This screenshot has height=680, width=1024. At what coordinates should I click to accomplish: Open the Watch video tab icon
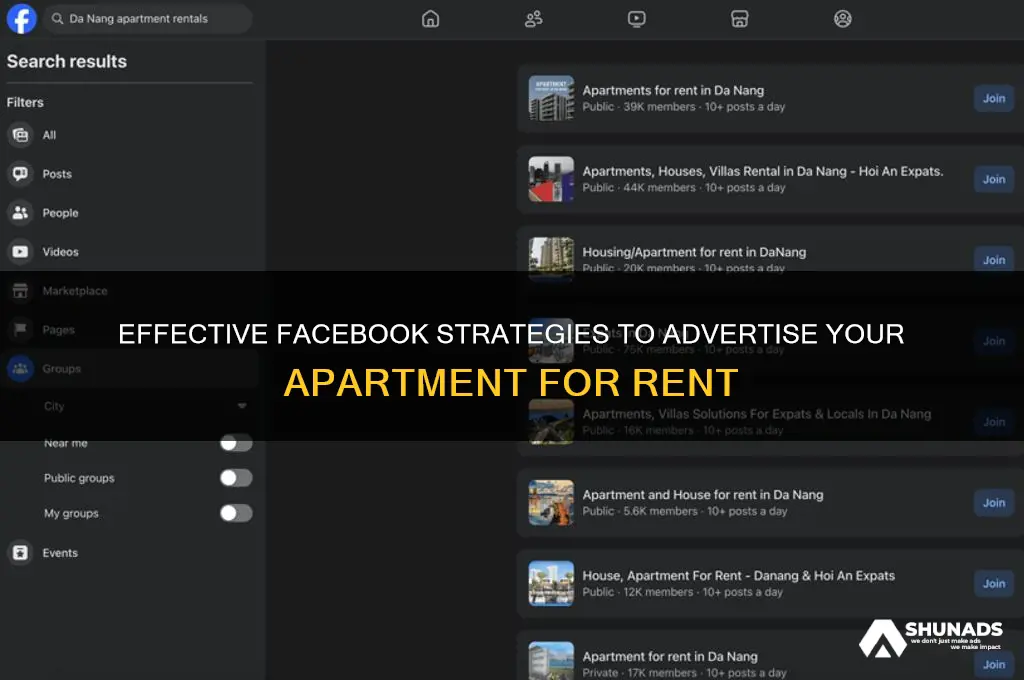637,19
